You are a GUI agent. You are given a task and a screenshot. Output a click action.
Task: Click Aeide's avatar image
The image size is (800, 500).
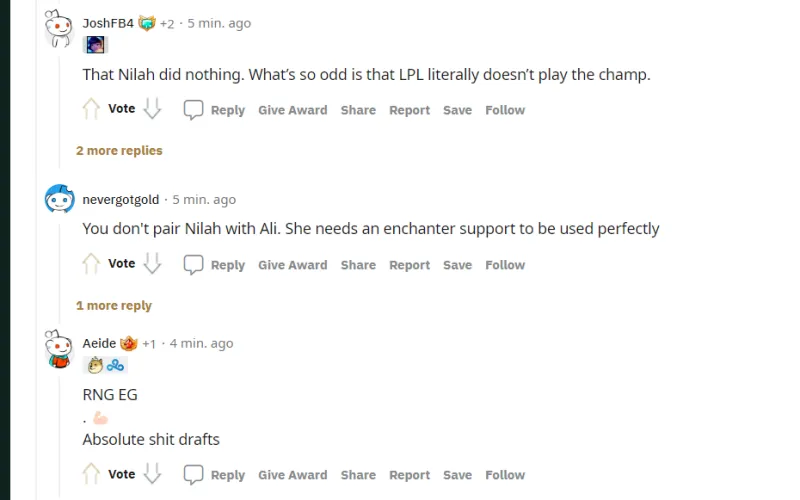[60, 350]
